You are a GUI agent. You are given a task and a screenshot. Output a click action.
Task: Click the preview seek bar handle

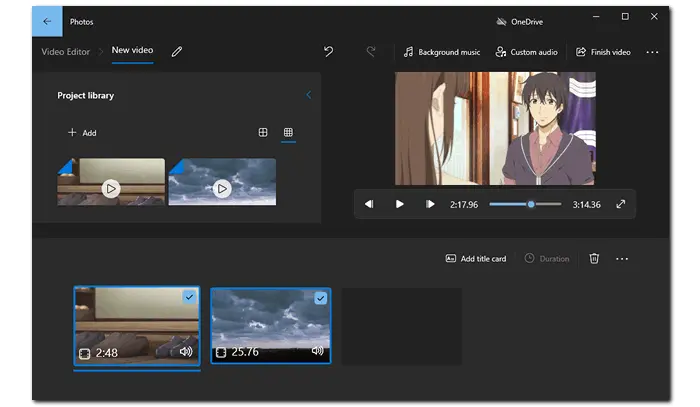point(531,204)
